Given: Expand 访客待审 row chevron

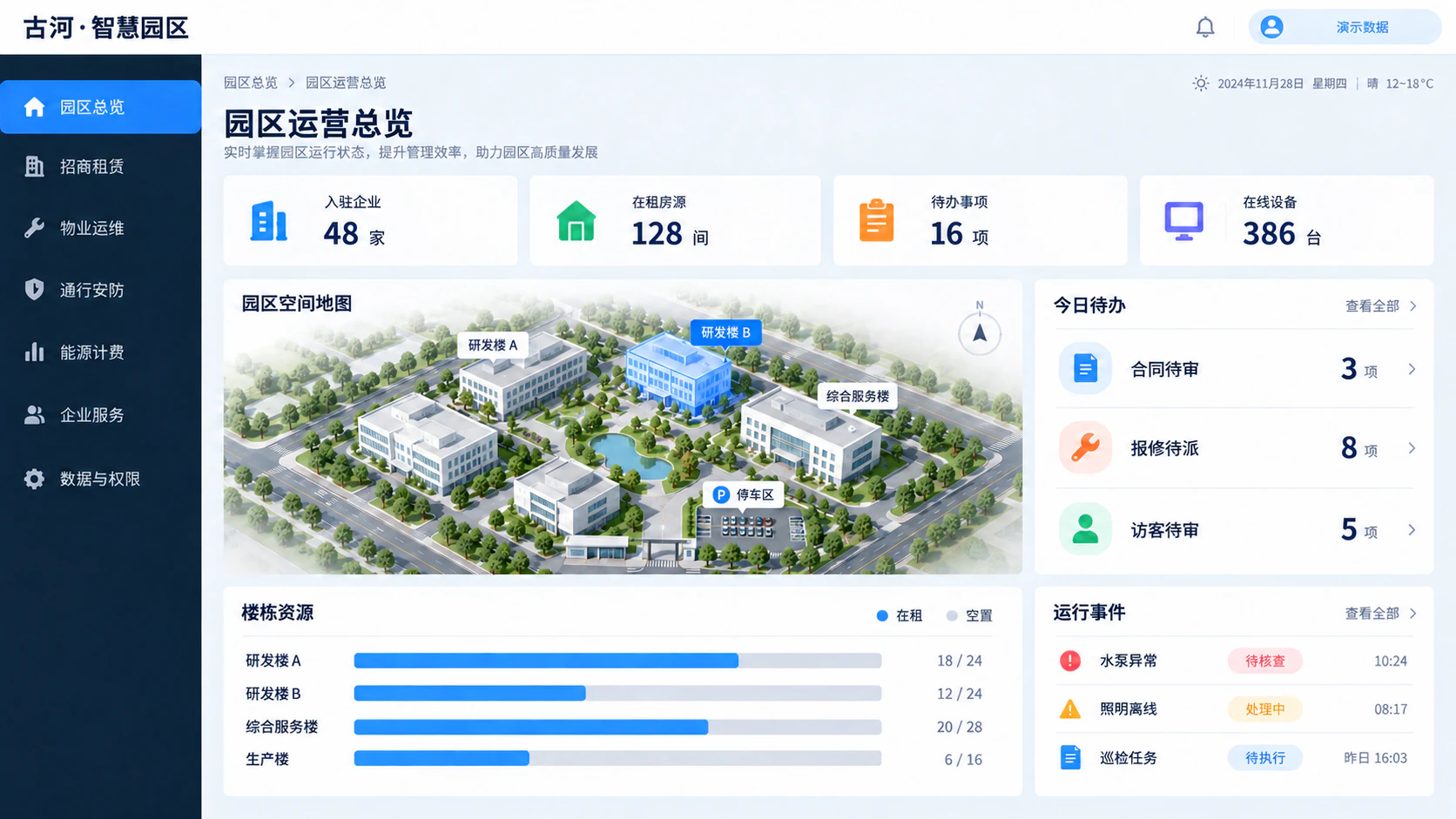Looking at the screenshot, I should [x=1412, y=529].
